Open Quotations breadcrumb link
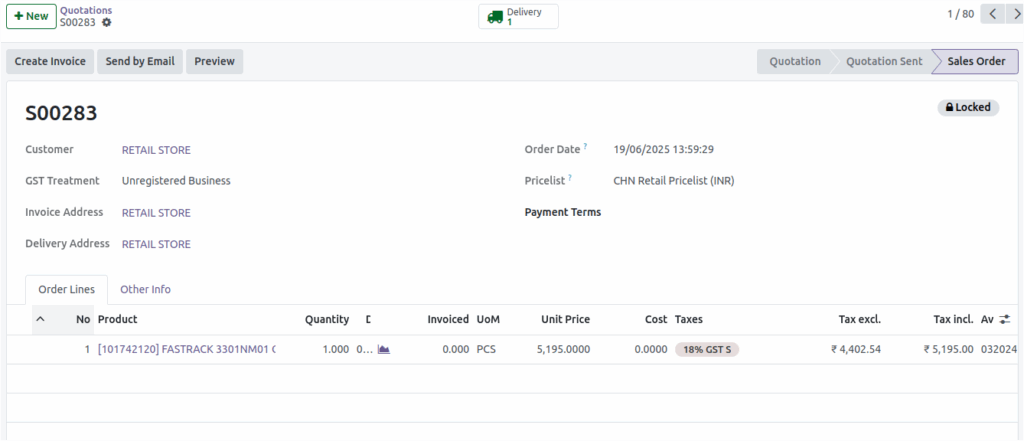The width and height of the screenshot is (1024, 441). coord(86,10)
